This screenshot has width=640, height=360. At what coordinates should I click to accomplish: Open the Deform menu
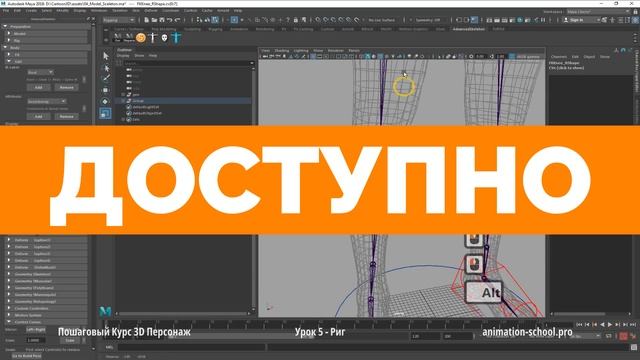(151, 11)
